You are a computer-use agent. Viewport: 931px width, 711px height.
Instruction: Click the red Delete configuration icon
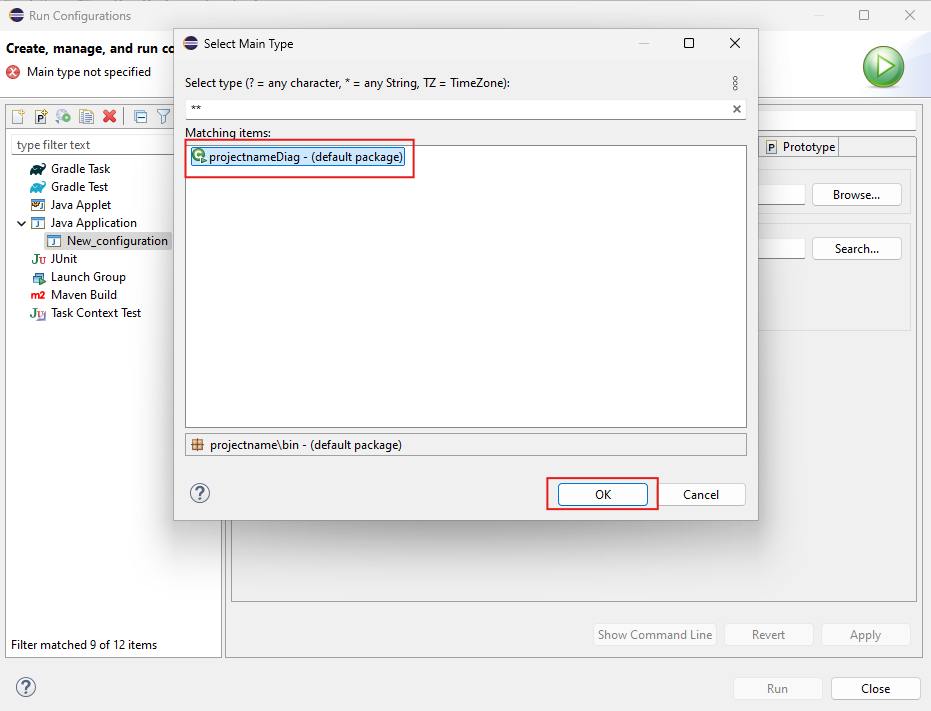coord(110,117)
